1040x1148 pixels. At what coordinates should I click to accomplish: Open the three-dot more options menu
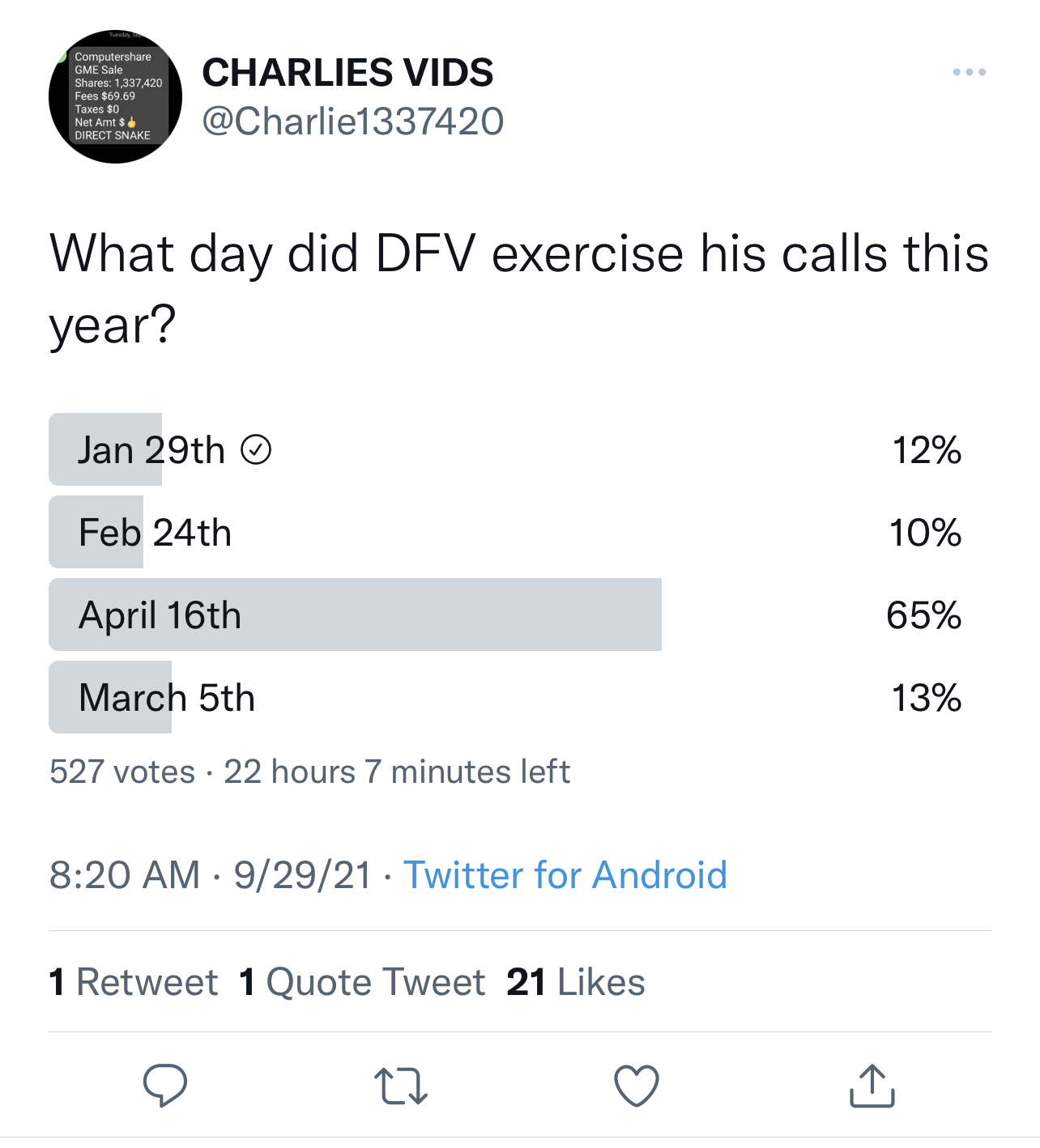point(969,72)
